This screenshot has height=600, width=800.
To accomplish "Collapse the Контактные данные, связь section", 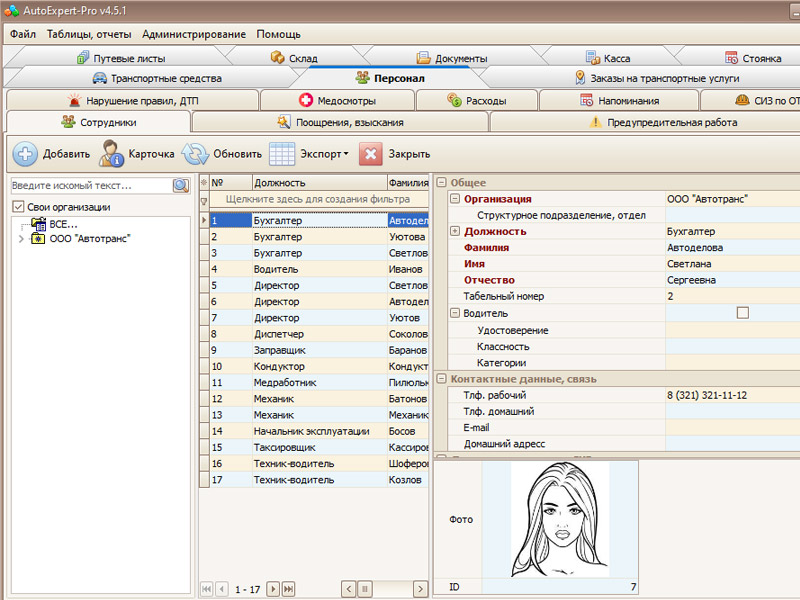I will (441, 379).
